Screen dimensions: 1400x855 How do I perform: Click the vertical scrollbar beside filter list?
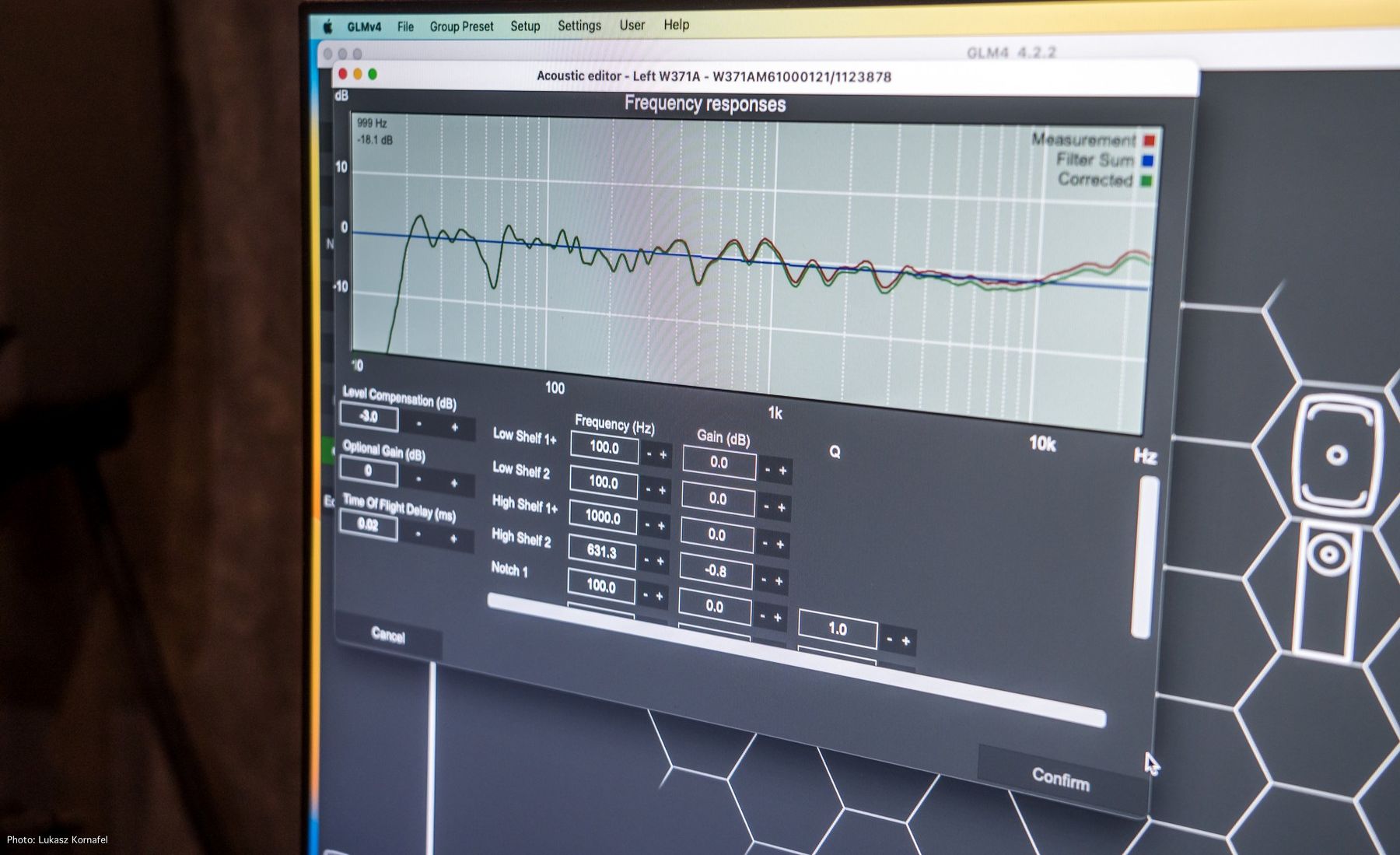pos(1145,556)
